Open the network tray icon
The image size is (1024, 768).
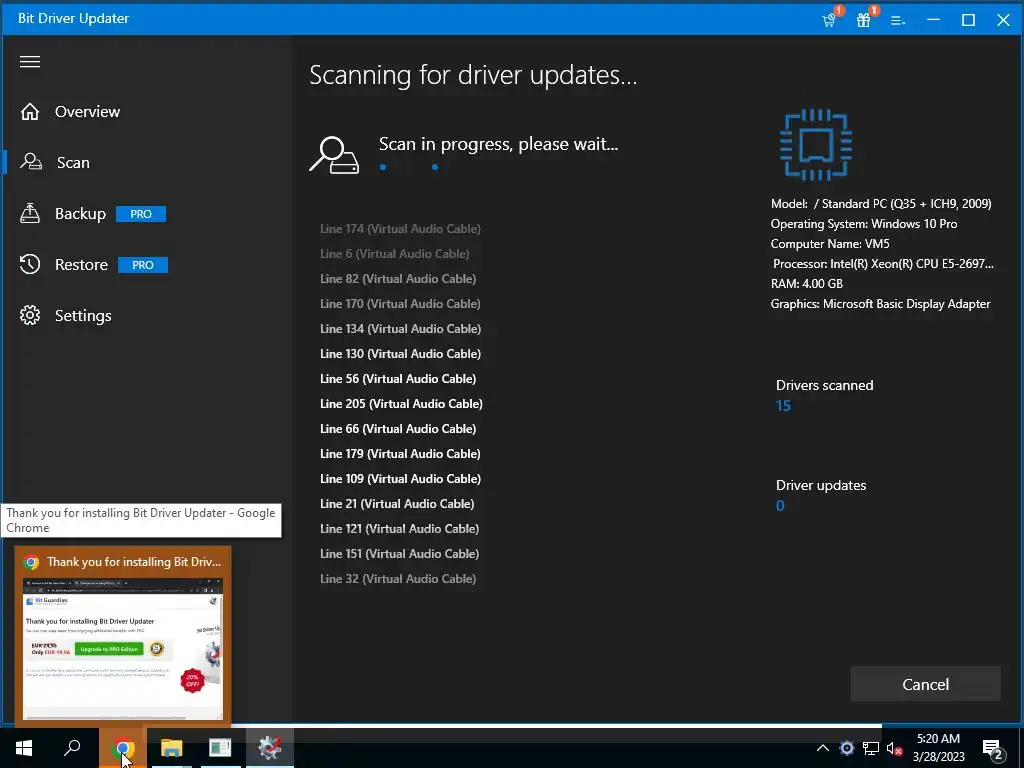click(871, 748)
